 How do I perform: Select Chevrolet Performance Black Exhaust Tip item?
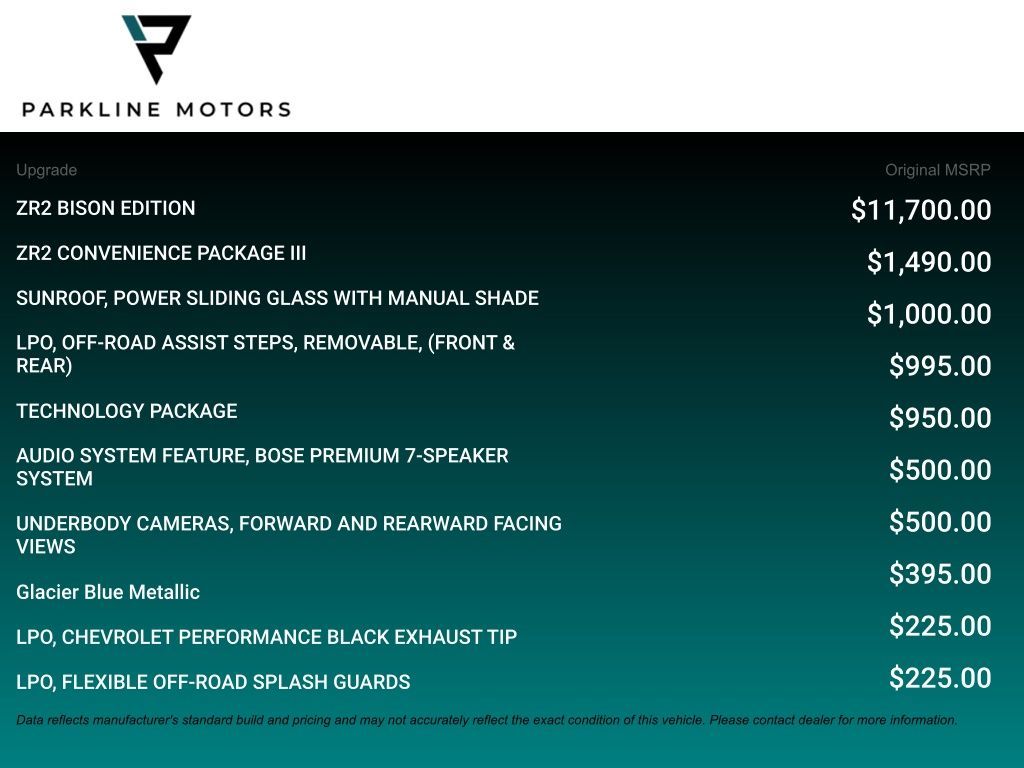[x=266, y=637]
